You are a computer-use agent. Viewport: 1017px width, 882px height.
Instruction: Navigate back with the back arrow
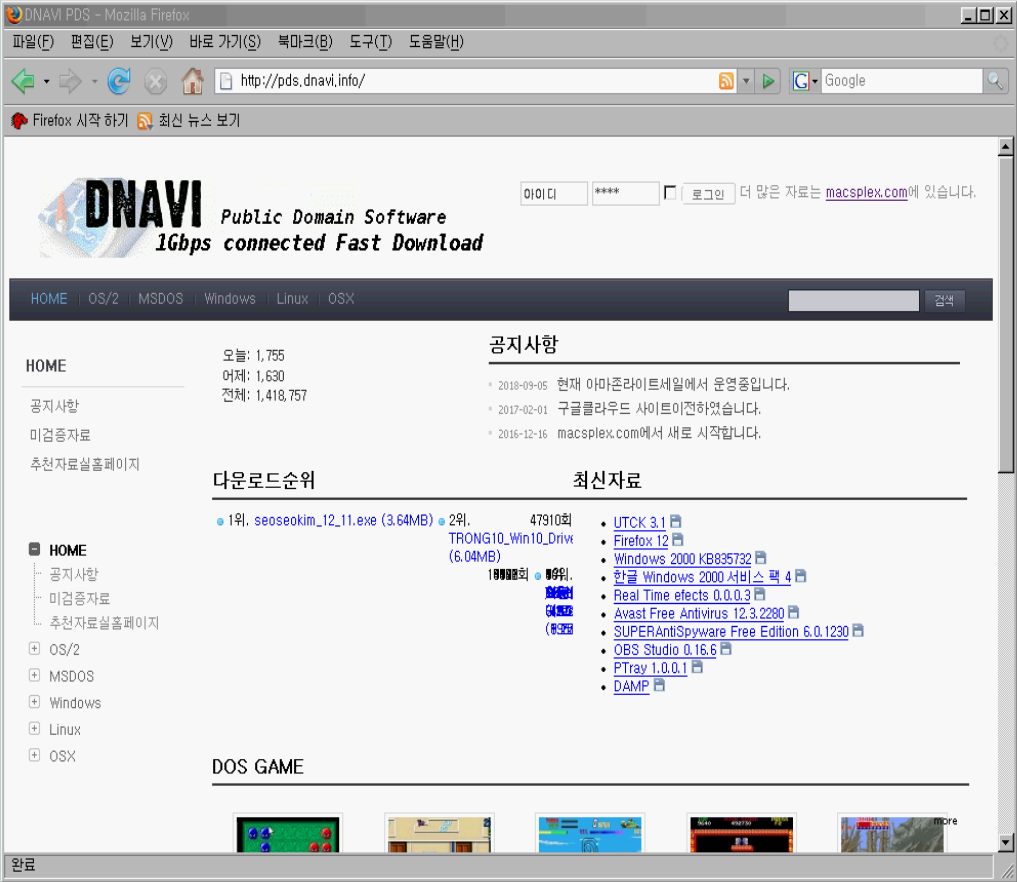tap(23, 81)
